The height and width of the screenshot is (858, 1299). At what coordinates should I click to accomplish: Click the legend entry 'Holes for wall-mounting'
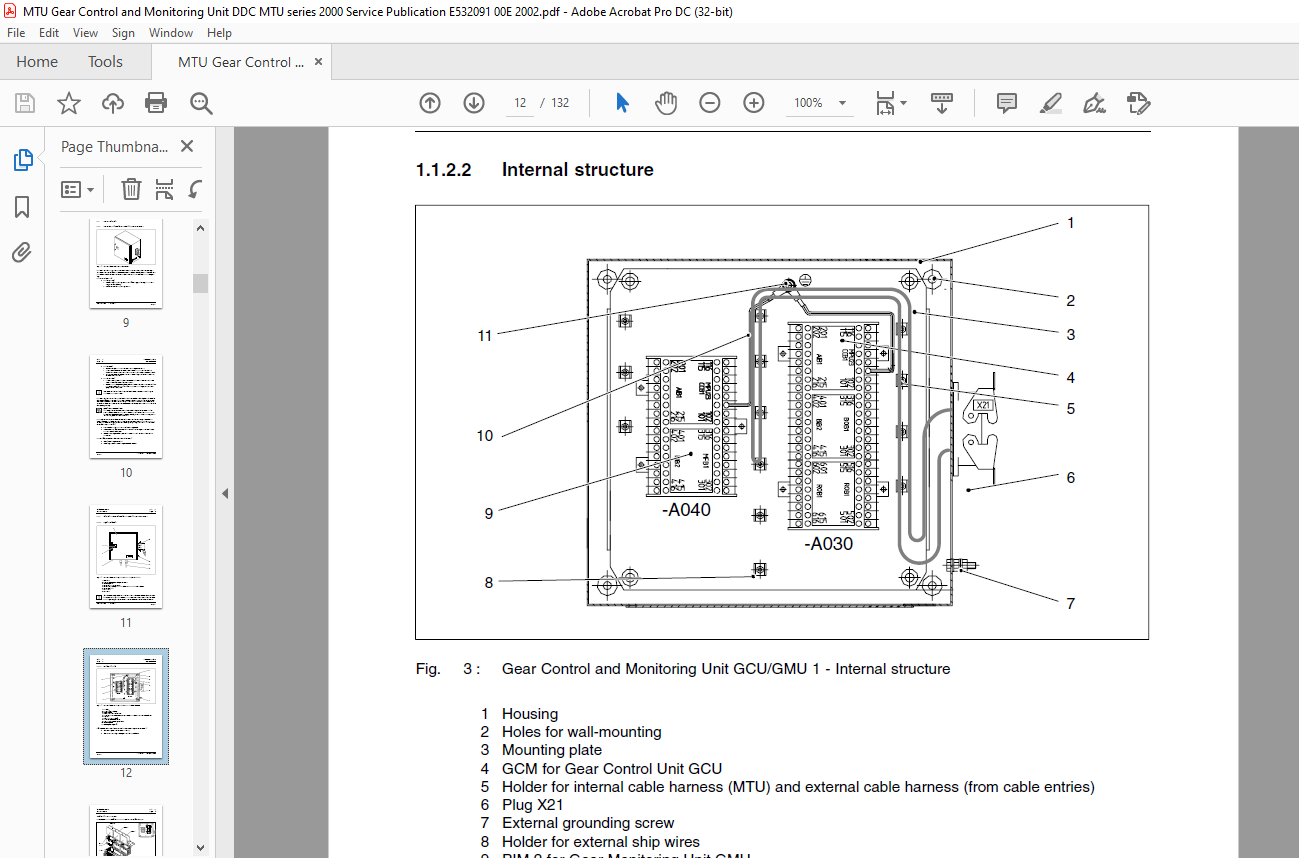coord(582,732)
